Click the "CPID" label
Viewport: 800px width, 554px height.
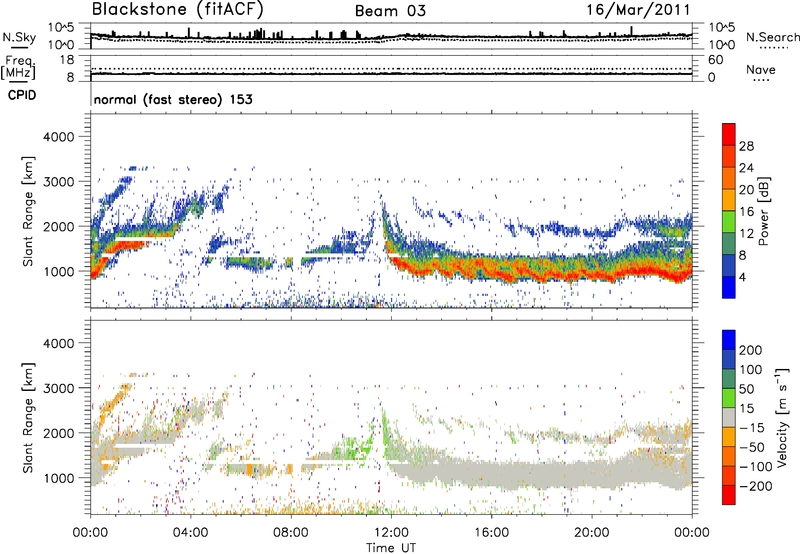pos(22,95)
